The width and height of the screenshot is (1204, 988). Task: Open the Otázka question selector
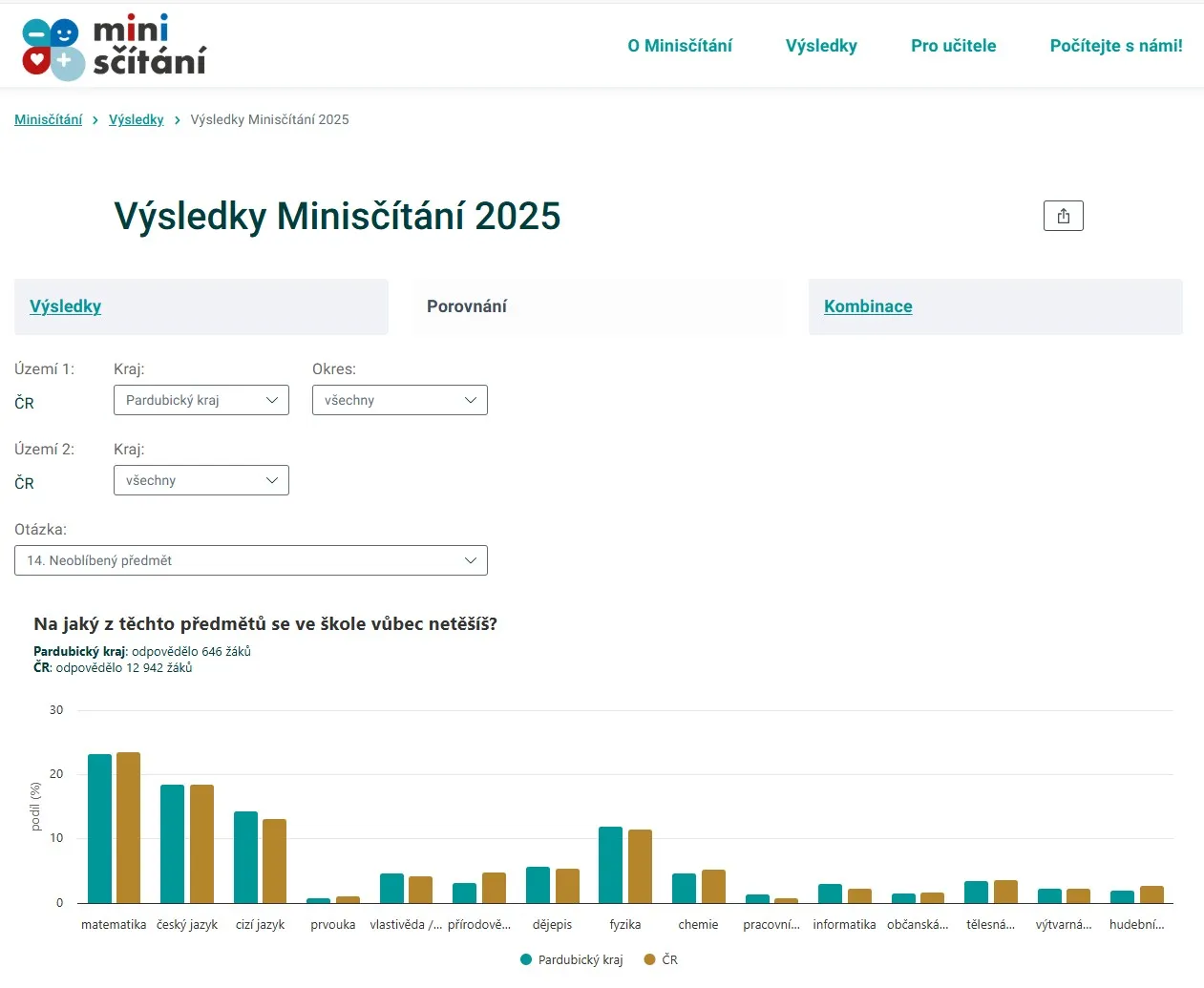click(250, 560)
